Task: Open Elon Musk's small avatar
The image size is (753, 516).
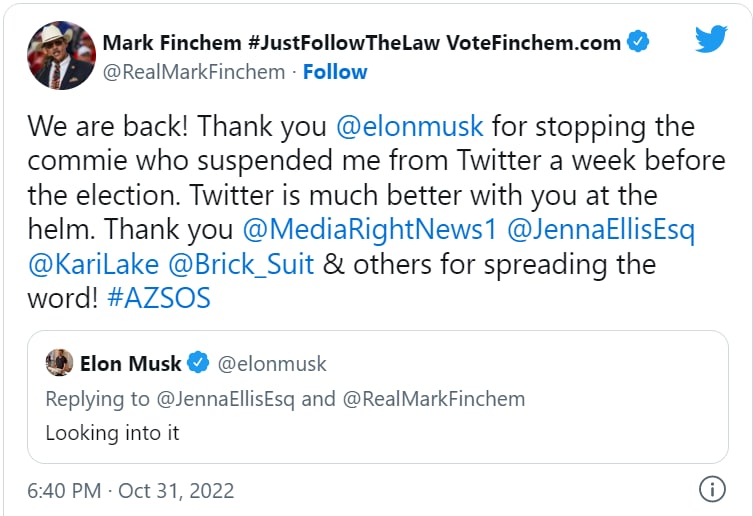Action: click(60, 363)
